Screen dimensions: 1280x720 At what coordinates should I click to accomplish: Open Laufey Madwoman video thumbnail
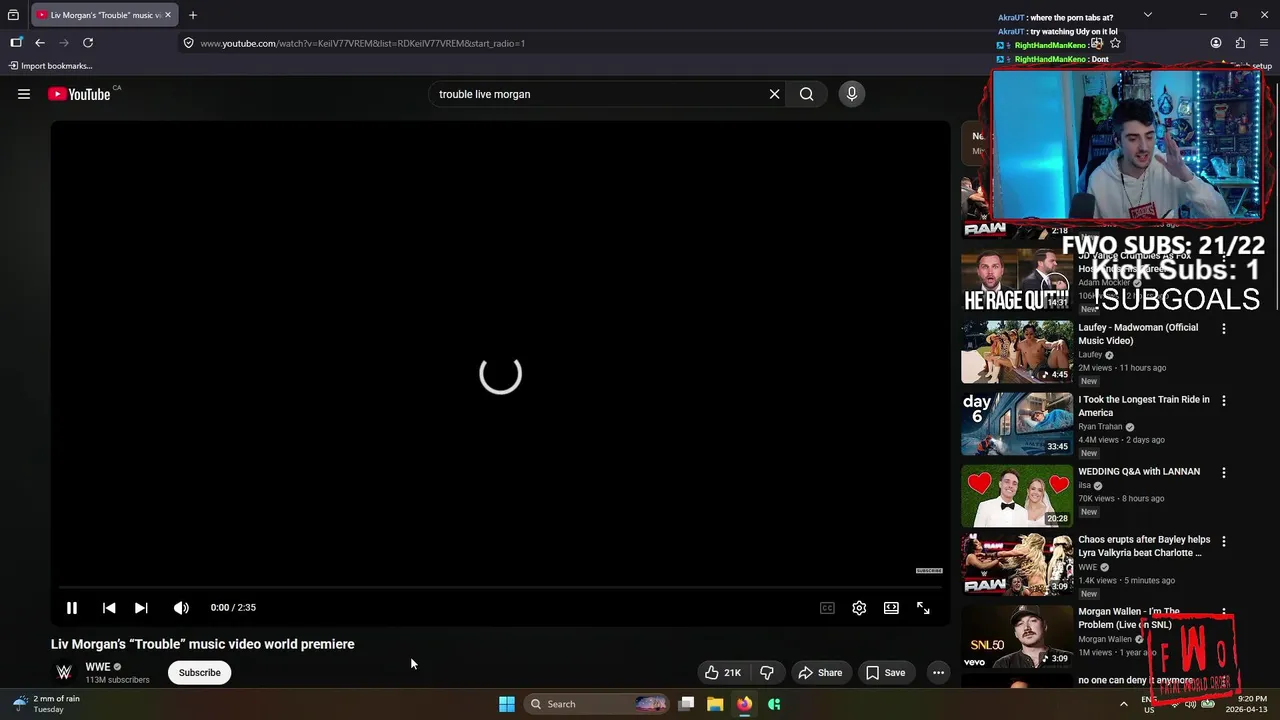click(1017, 352)
